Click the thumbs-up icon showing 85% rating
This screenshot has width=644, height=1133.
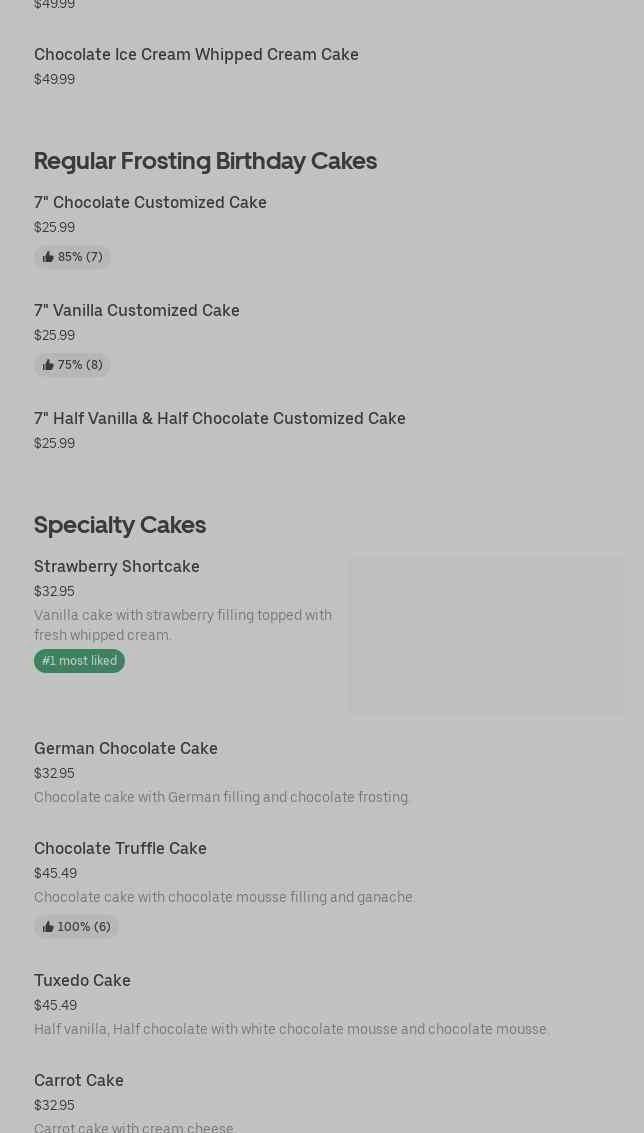pyautogui.click(x=48, y=257)
